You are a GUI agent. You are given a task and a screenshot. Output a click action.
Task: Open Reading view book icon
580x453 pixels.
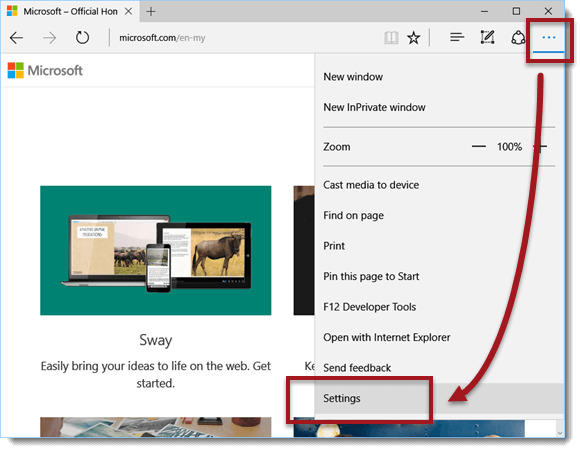(x=391, y=38)
